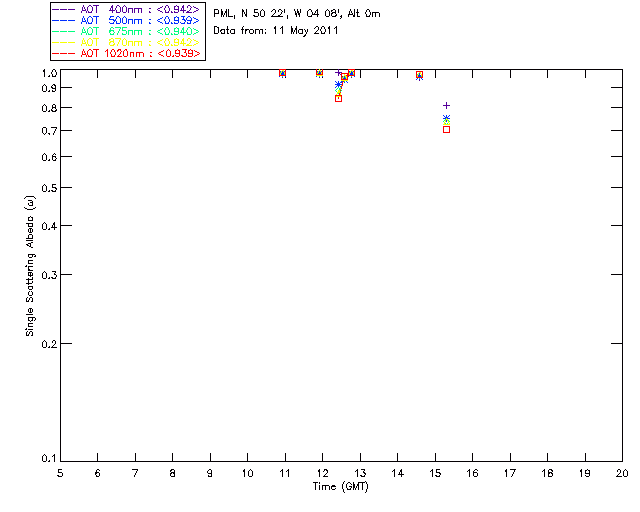Click x-axis tick label 6
This screenshot has height=512, width=640.
98,473
